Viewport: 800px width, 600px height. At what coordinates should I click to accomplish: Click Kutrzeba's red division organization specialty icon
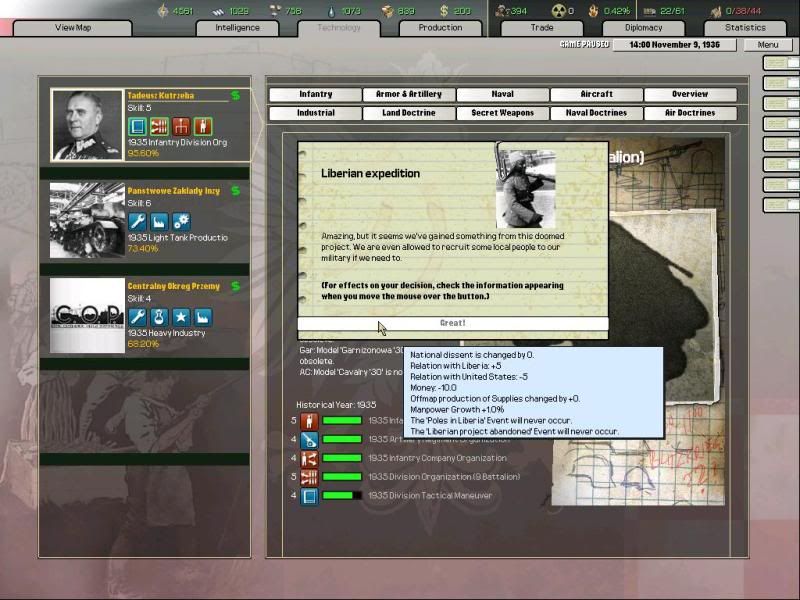click(159, 126)
